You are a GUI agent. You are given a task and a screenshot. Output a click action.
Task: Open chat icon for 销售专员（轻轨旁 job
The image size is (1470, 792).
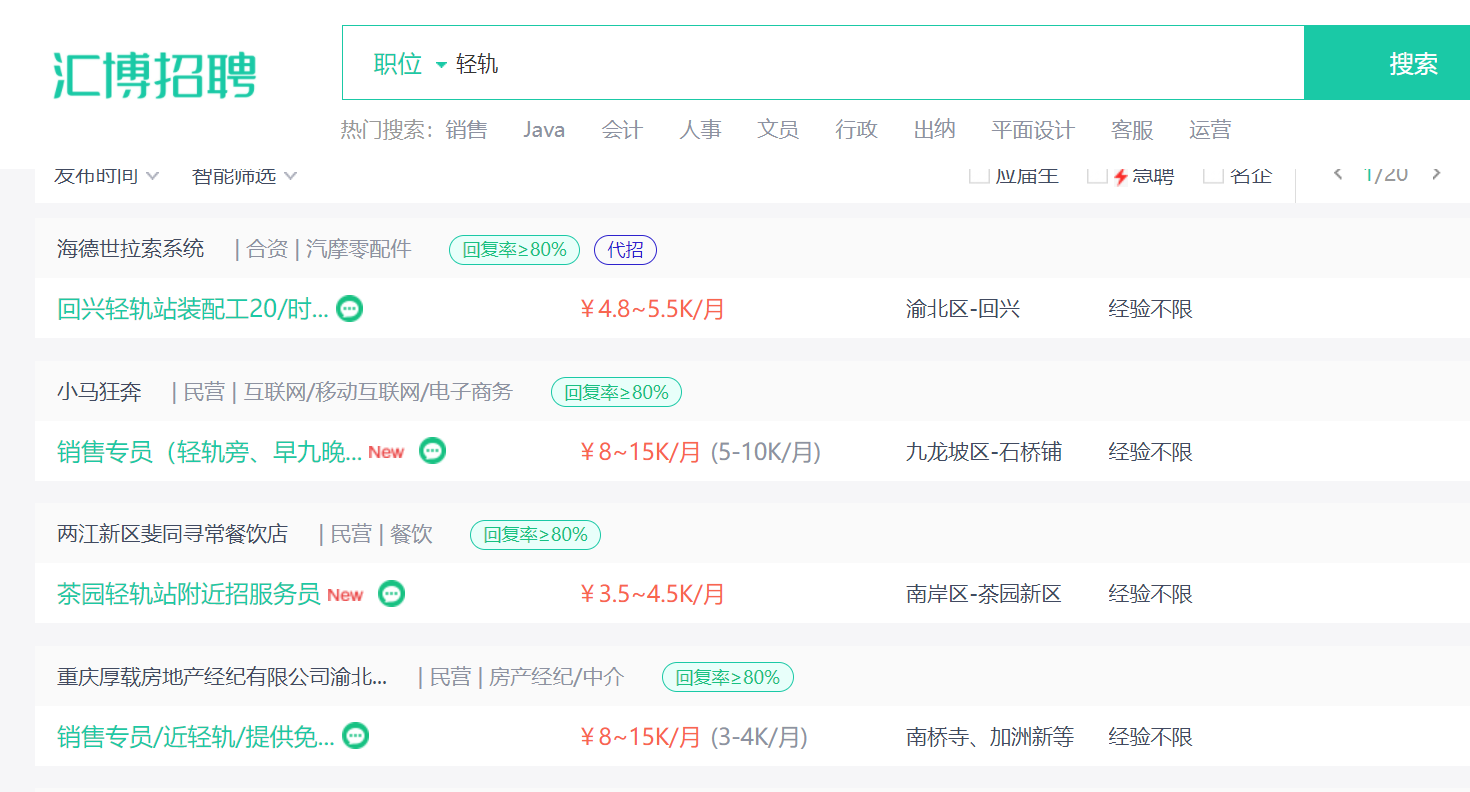coord(432,451)
